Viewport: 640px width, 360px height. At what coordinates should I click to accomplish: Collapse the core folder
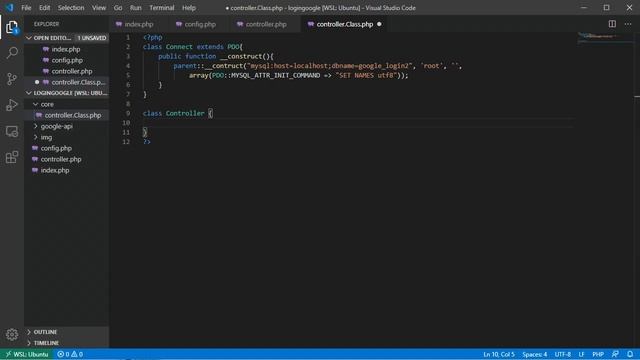coord(67,104)
